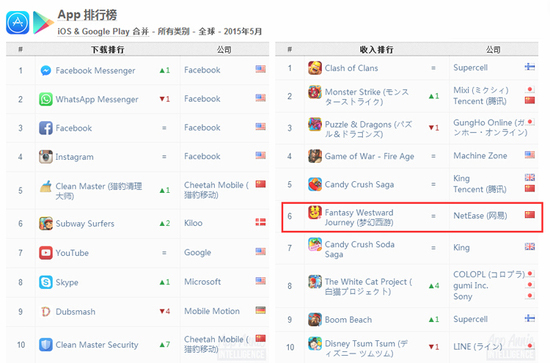Screen dimensions: 550x363
Task: Click the Fantasy Westward Journey game icon
Action: 315,213
